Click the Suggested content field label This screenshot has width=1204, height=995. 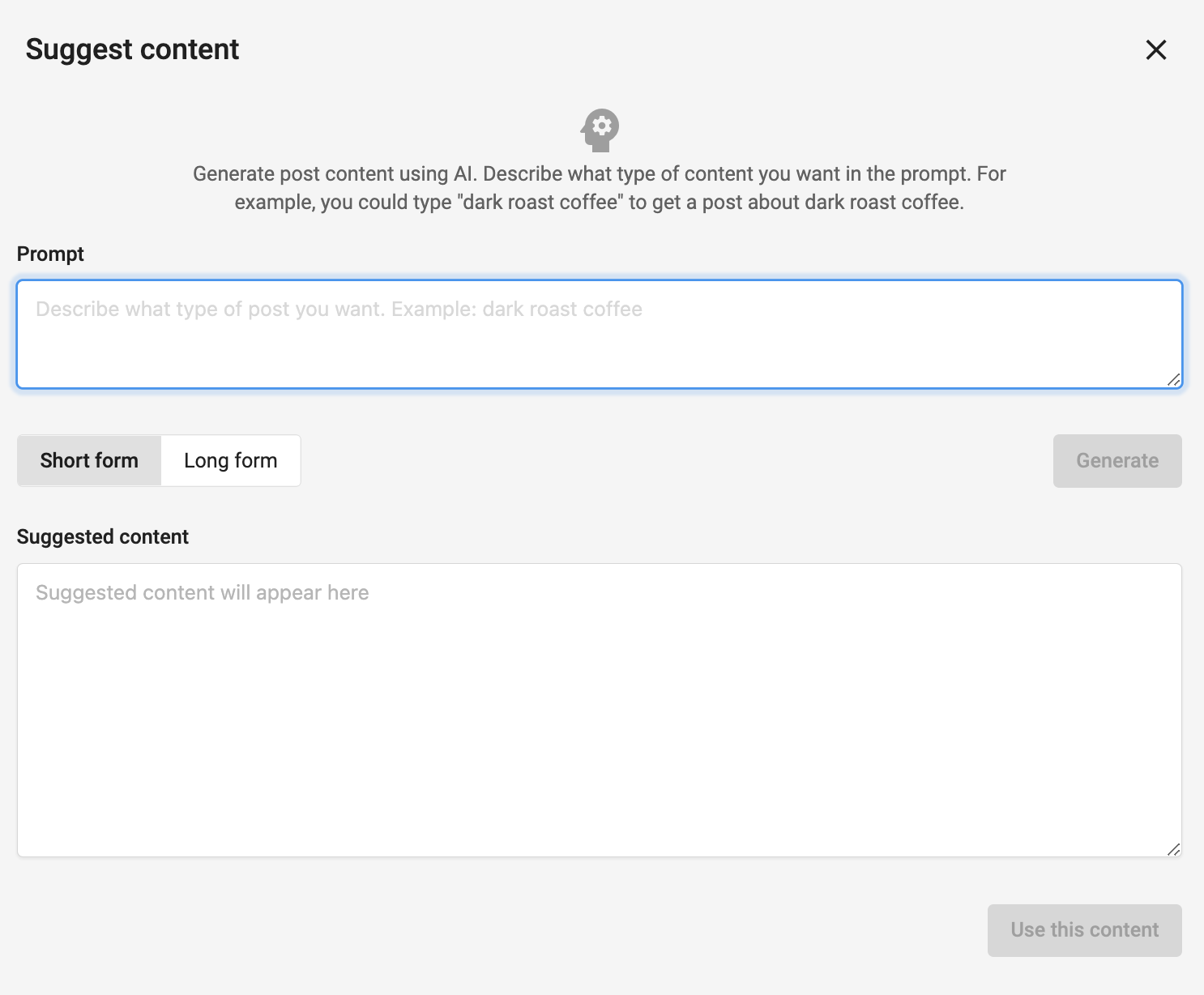103,536
